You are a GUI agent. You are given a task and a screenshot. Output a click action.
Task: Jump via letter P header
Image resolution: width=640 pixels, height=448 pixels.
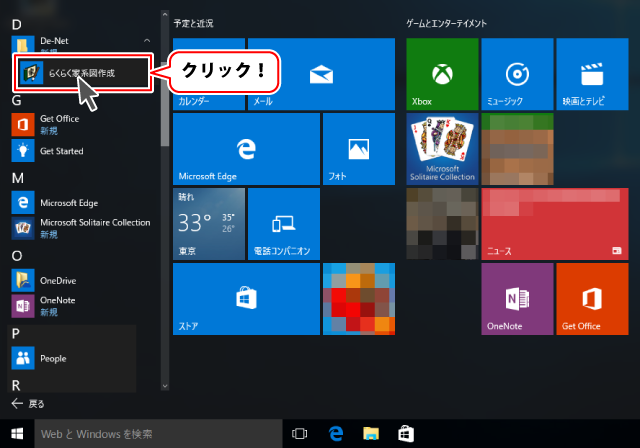point(16,334)
